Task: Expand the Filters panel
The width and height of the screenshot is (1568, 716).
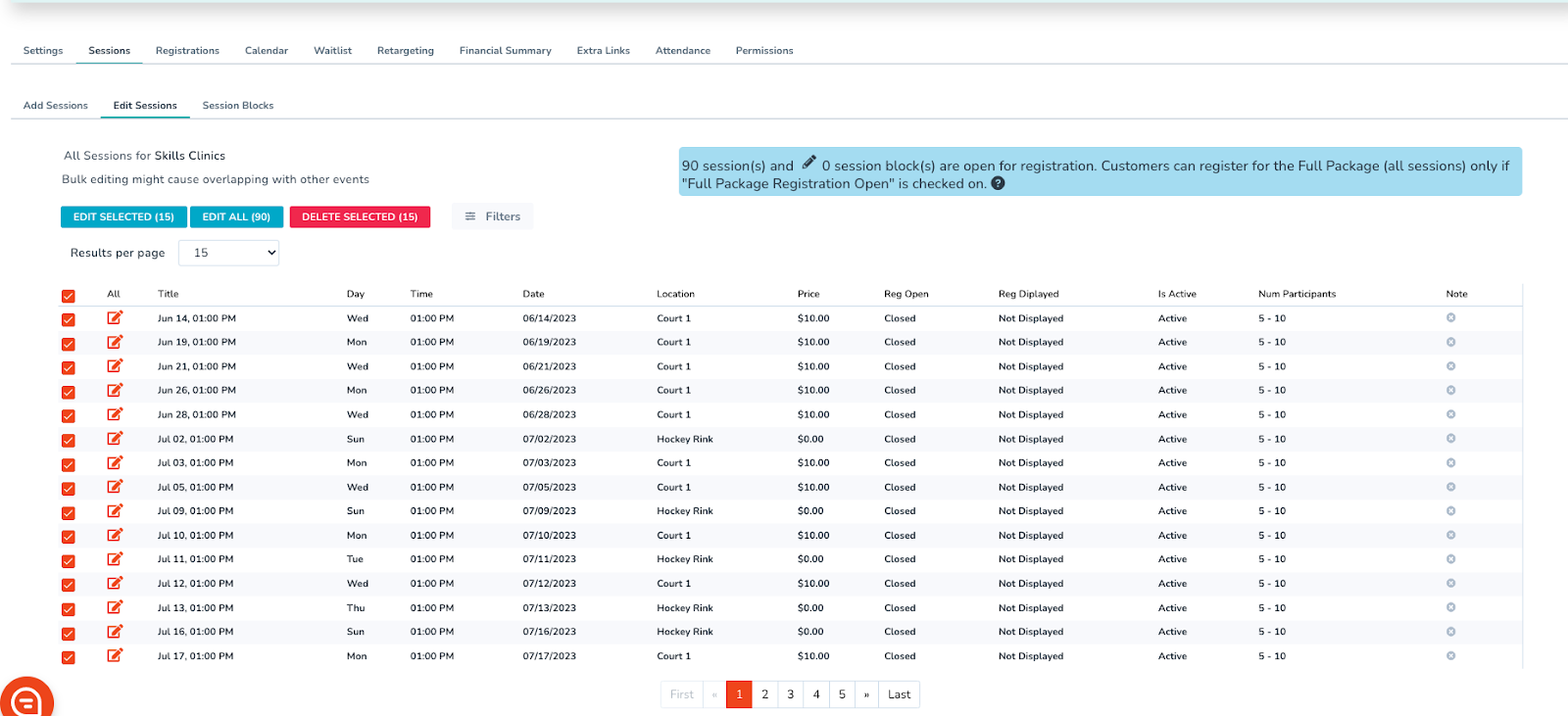Action: point(492,216)
